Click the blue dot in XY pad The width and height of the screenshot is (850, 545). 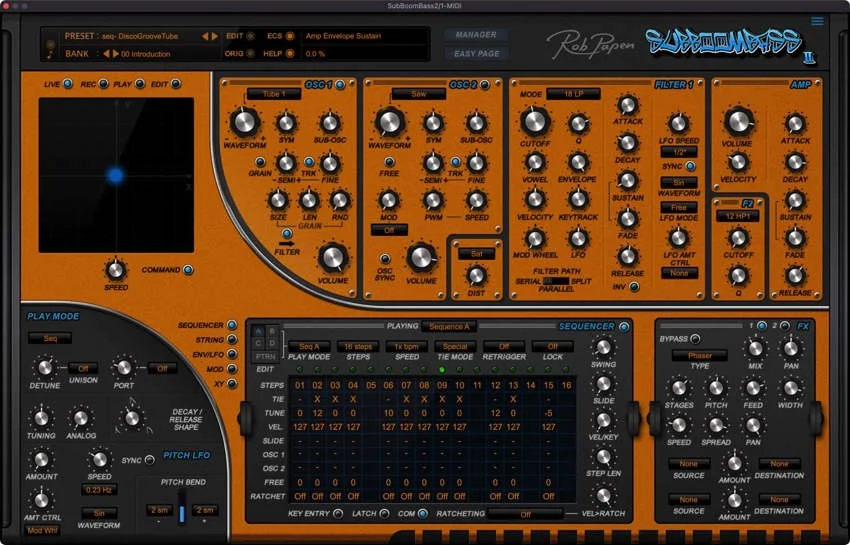click(115, 175)
